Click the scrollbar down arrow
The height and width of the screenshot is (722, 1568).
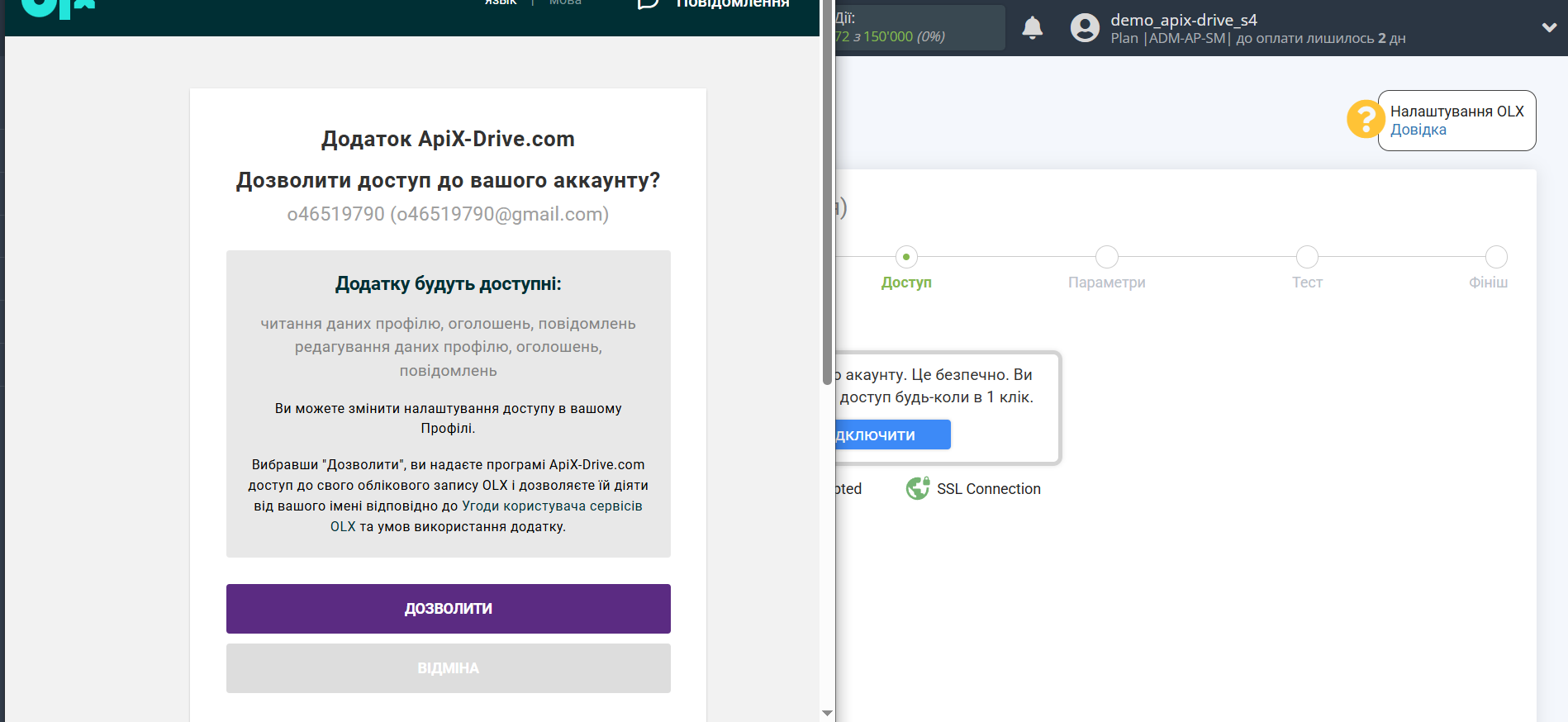827,713
